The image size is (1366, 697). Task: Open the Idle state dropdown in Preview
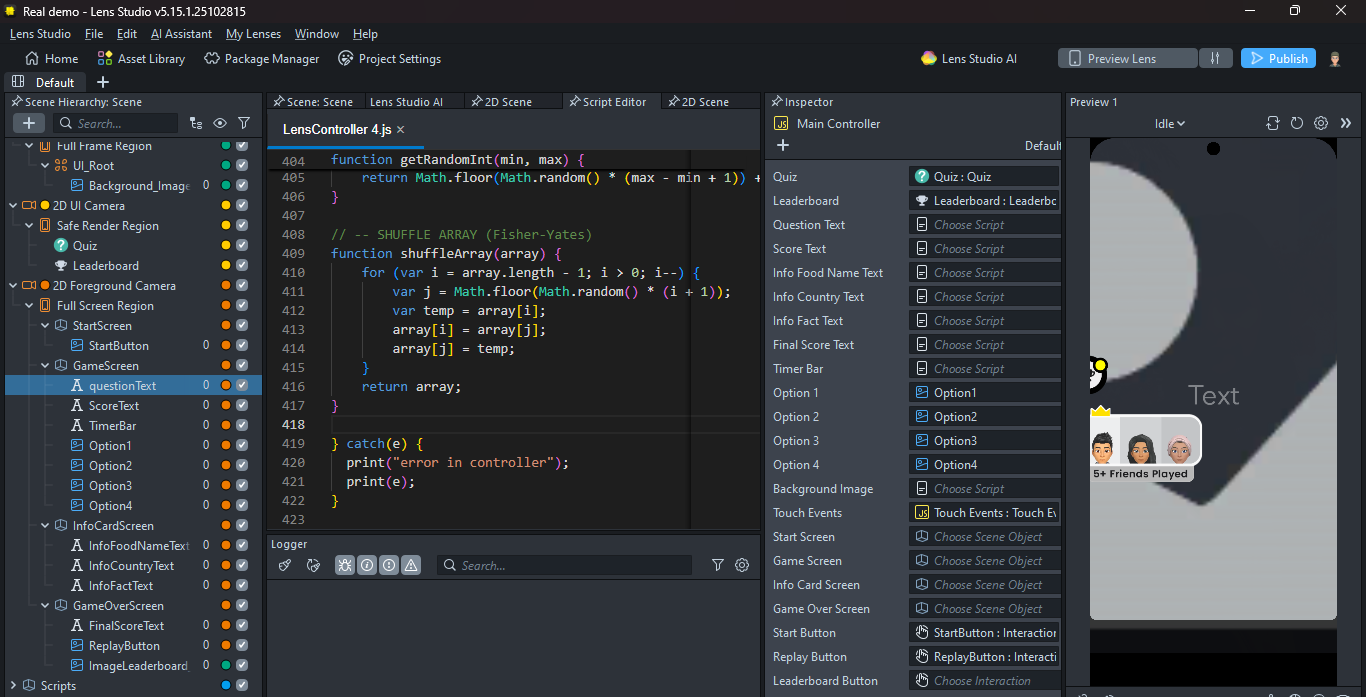[1169, 123]
